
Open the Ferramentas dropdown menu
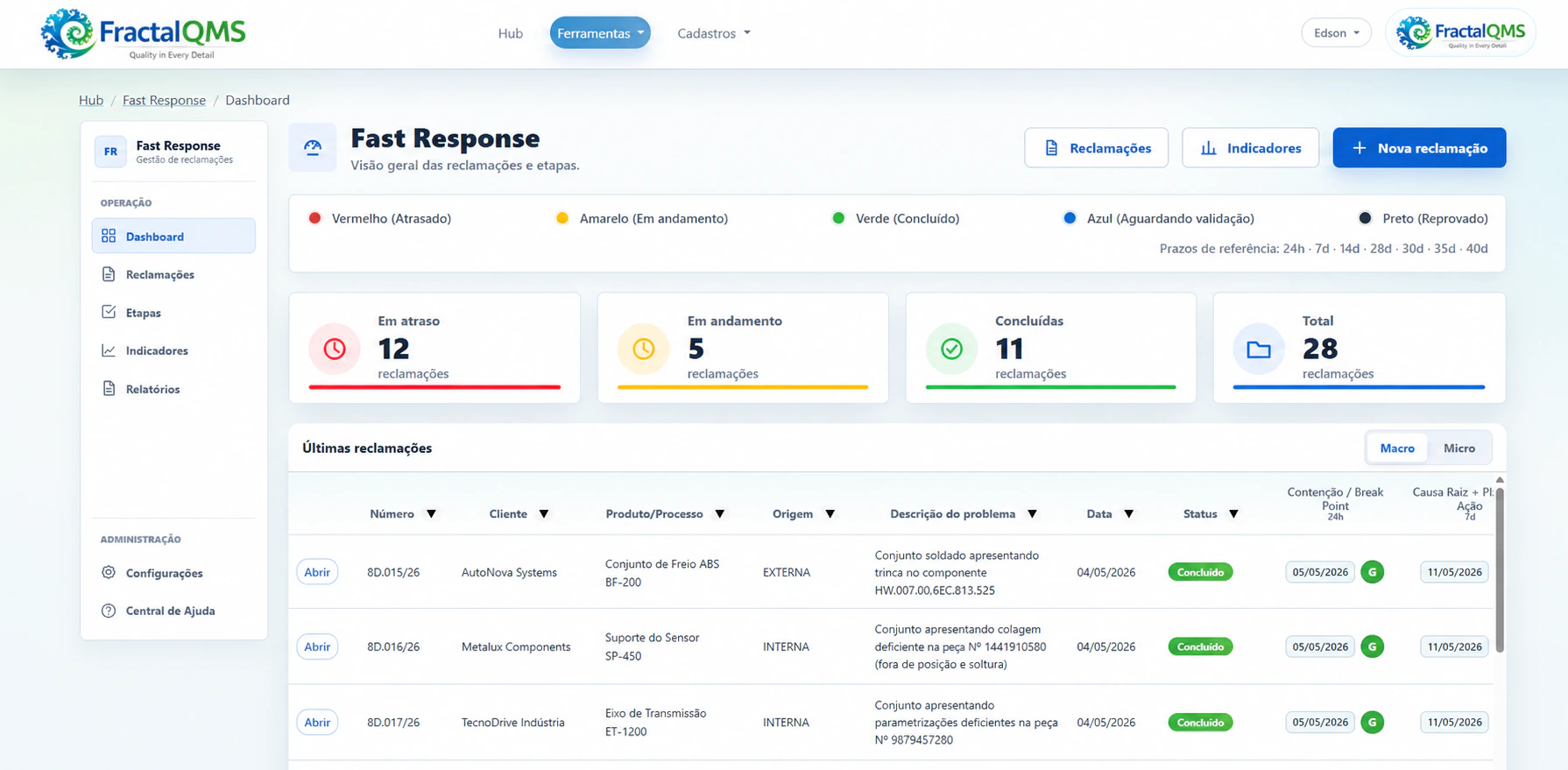coord(600,33)
